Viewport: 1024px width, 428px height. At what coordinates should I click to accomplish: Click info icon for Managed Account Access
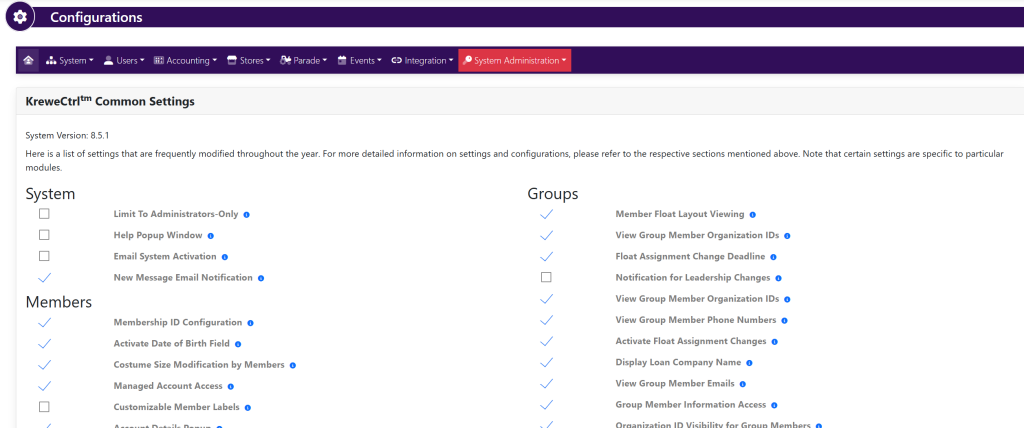231,386
